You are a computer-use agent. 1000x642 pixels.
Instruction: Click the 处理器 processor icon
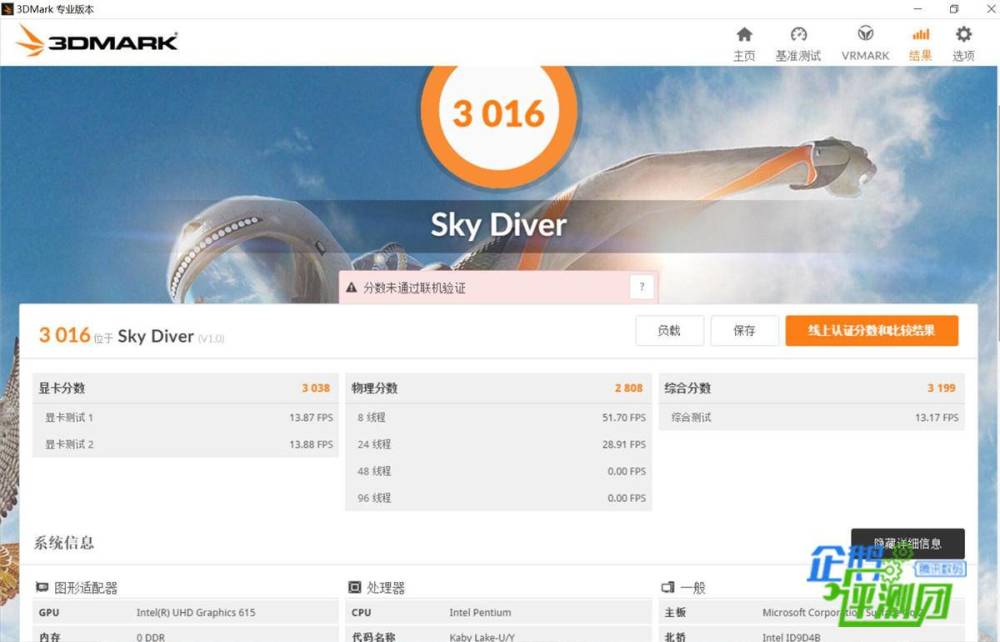tap(355, 587)
